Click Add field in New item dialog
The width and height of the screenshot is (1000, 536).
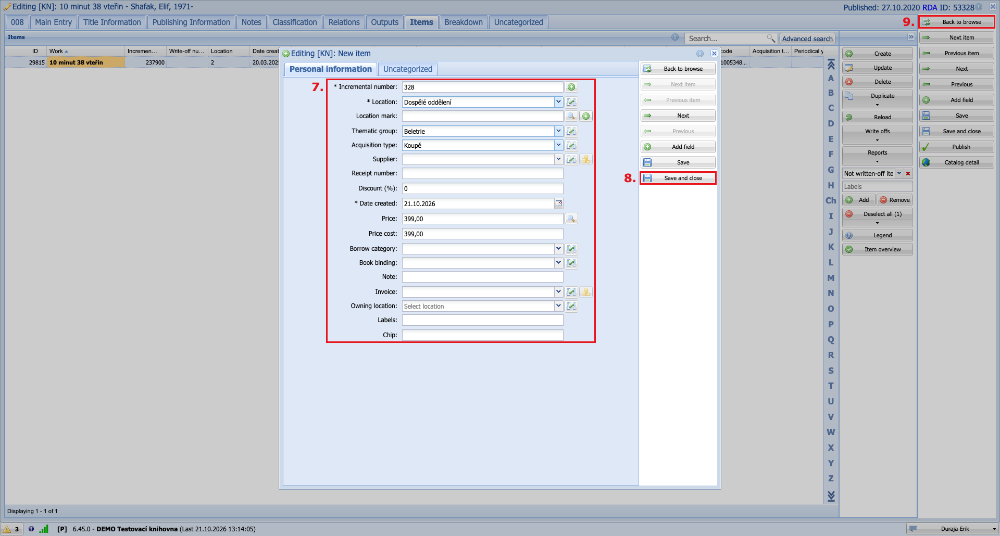click(x=679, y=147)
